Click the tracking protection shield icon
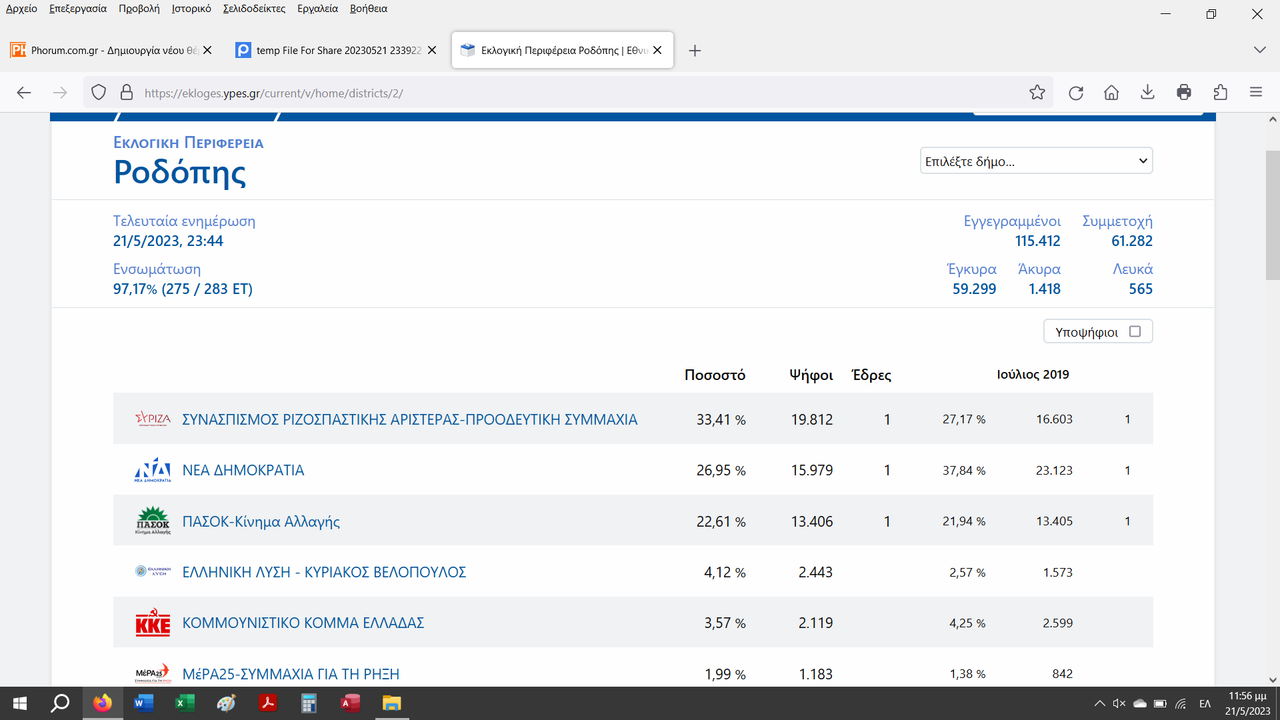1280x720 pixels. pos(98,92)
